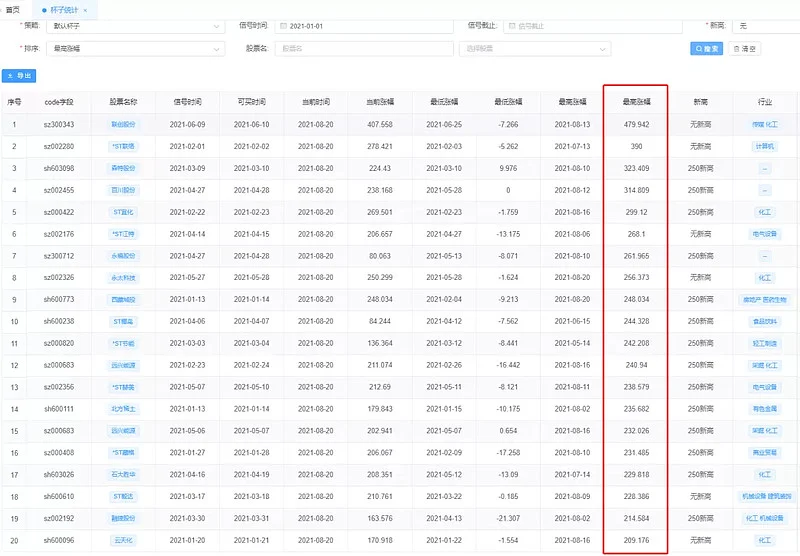Select the code cell sz300343
Image resolution: width=800 pixels, height=556 pixels.
(59, 124)
